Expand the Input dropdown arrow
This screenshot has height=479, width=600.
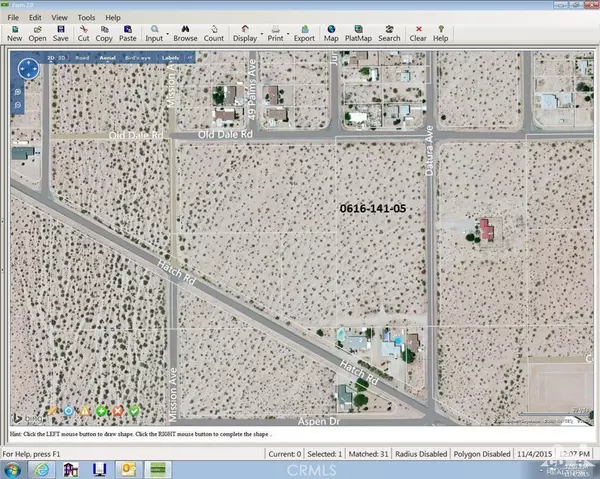click(167, 34)
